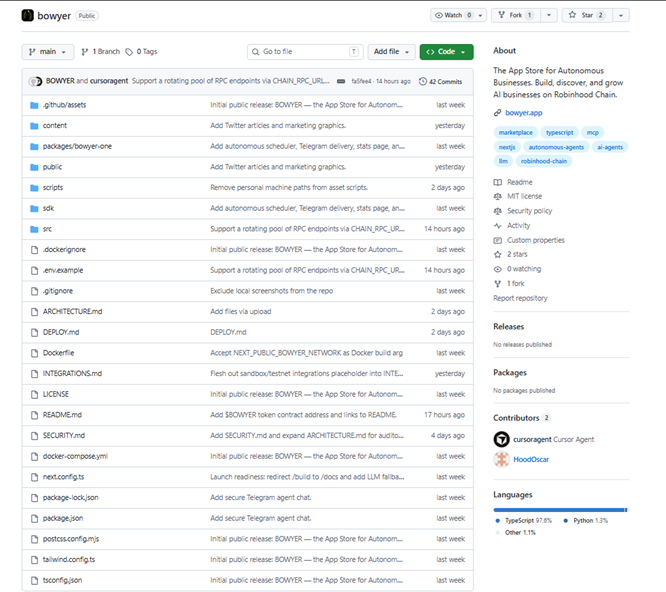
Task: Click the Activity pulse icon
Action: (x=497, y=226)
